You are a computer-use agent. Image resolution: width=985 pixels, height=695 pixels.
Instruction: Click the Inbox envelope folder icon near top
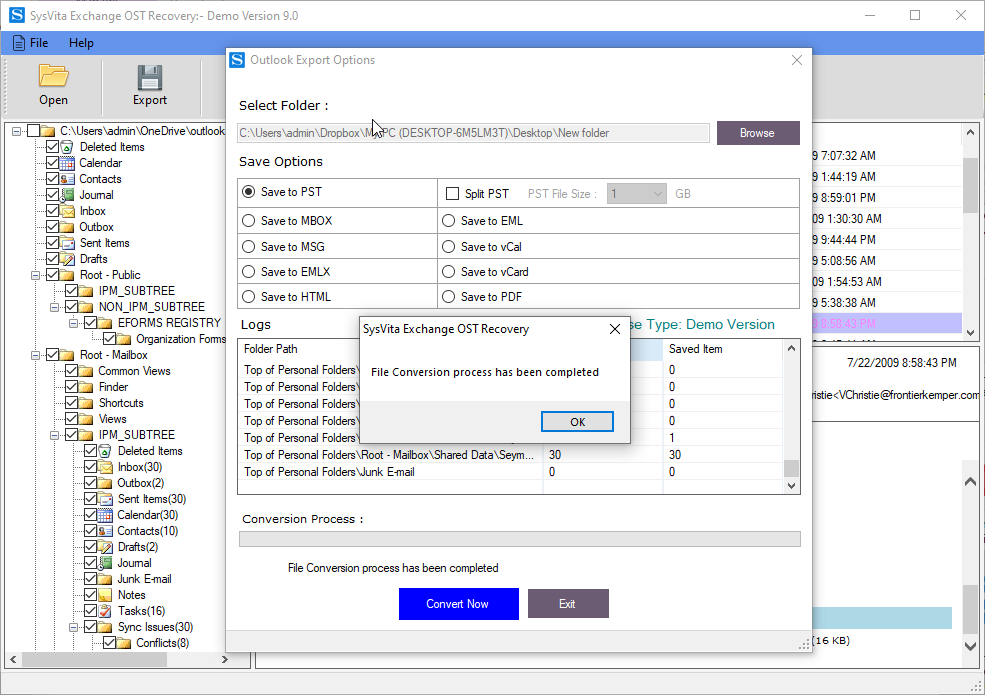[67, 211]
